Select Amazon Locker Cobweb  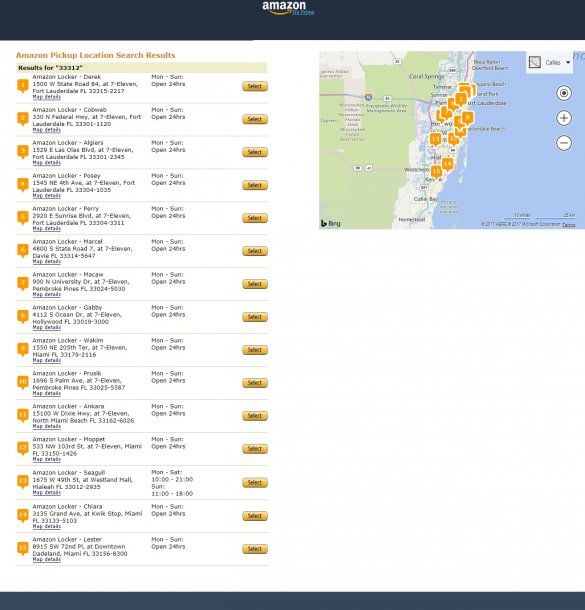tap(255, 119)
